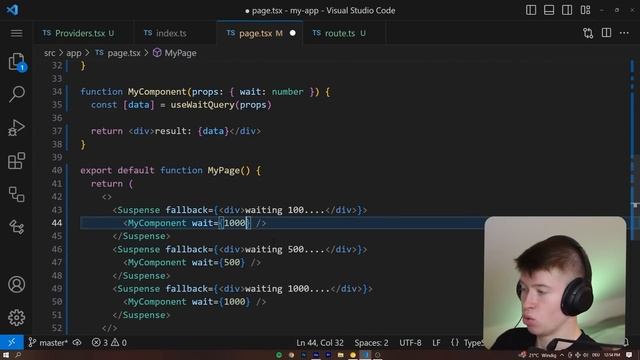Open Customize Layout icon
Screen dimensions: 640x360
pyautogui.click(x=585, y=10)
